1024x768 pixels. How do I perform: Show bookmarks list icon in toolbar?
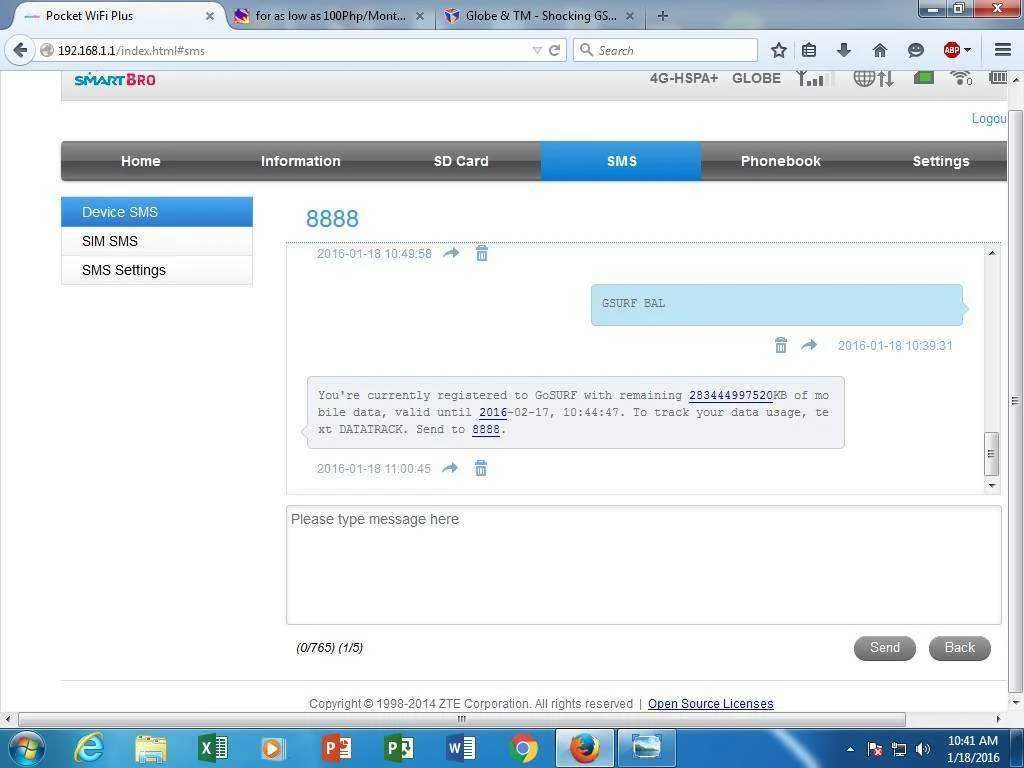809,50
